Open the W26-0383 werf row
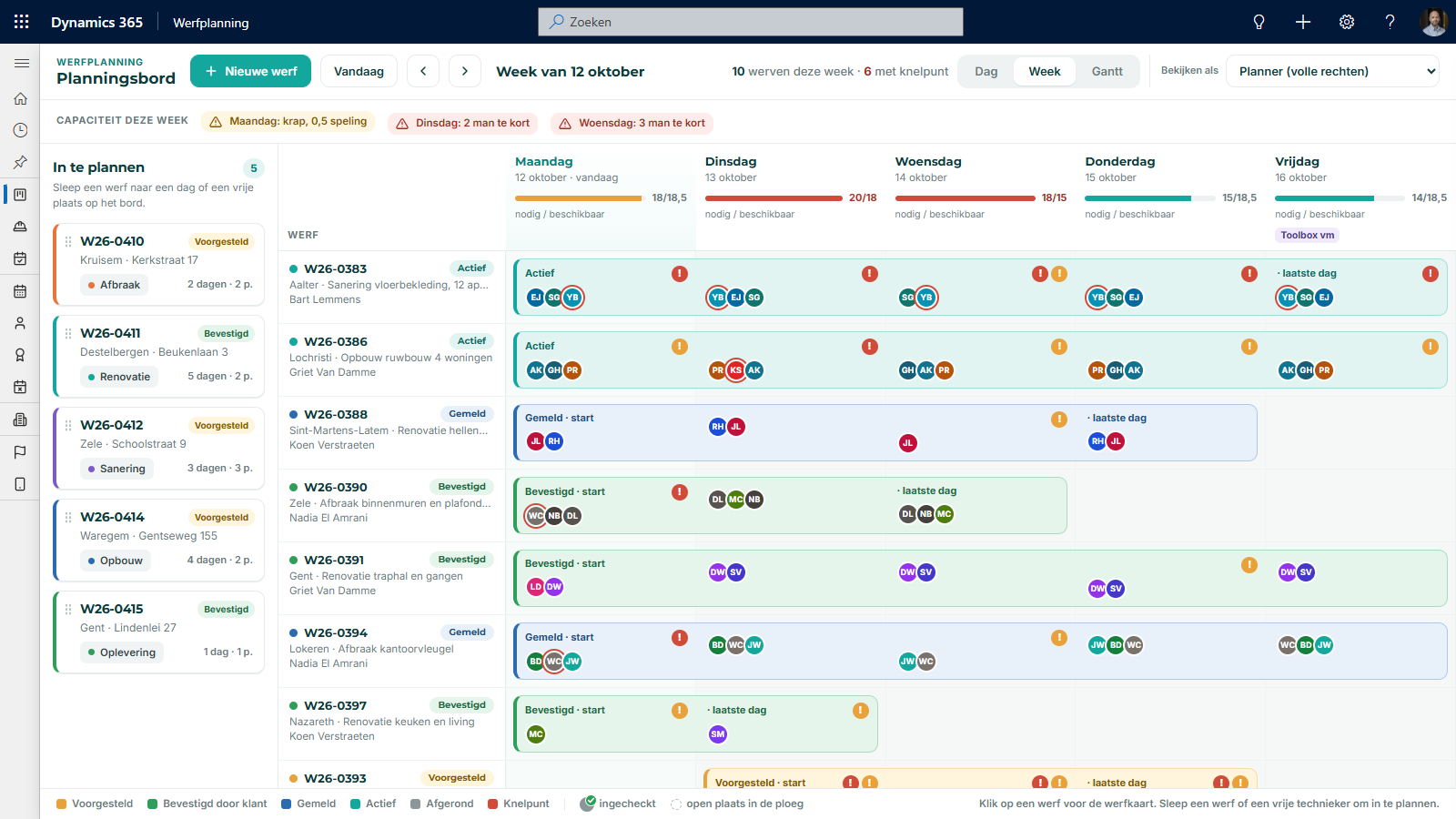The height and width of the screenshot is (819, 1456). (391, 287)
